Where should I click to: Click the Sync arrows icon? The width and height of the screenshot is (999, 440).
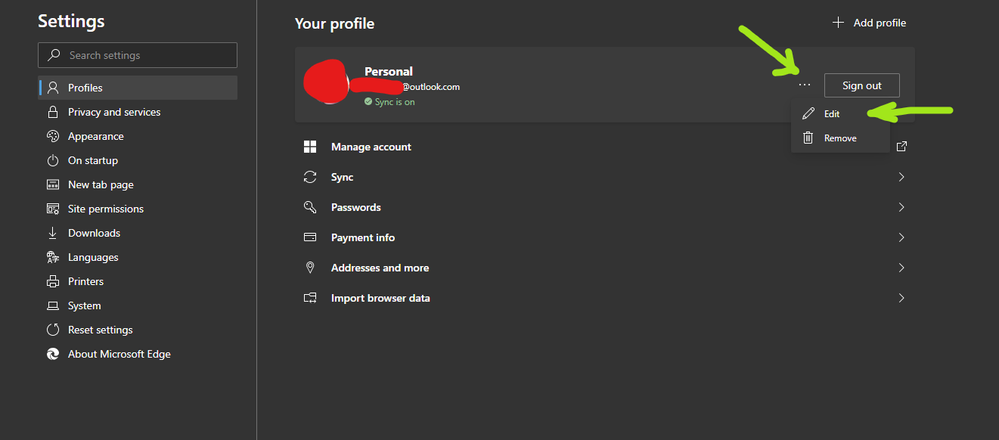click(310, 177)
